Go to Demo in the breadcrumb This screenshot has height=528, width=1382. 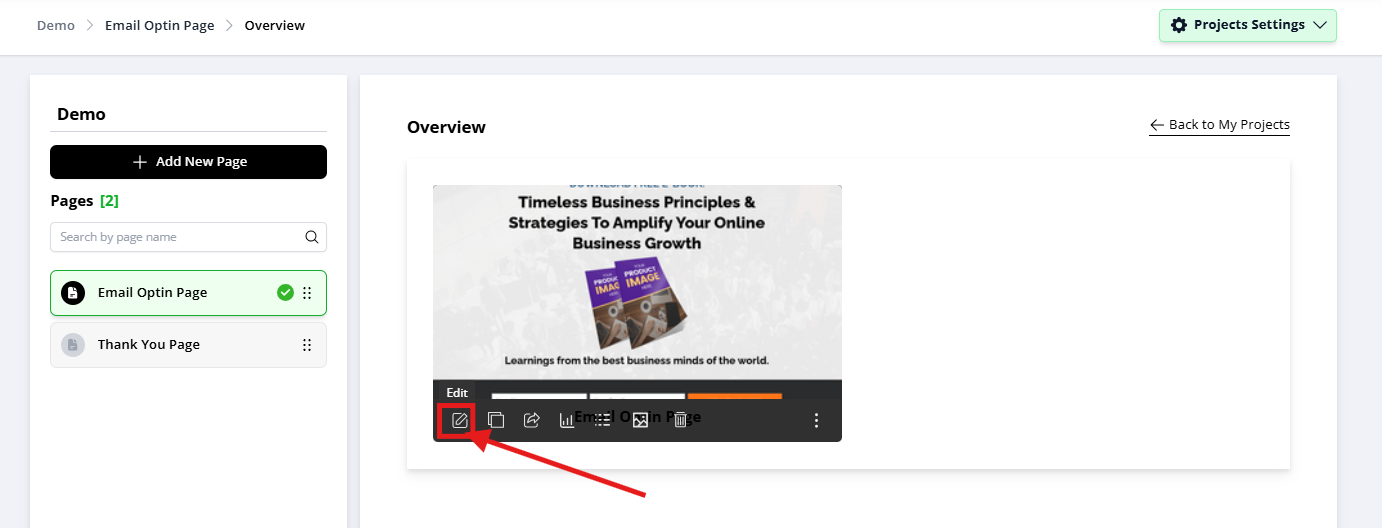click(56, 25)
